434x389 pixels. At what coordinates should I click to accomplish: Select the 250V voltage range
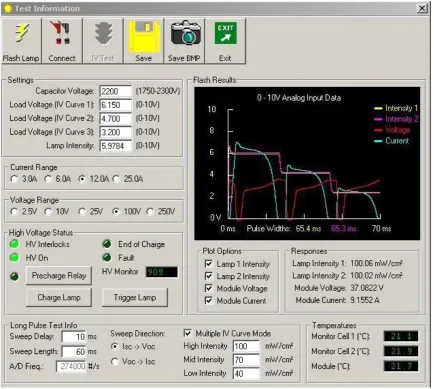tap(150, 212)
